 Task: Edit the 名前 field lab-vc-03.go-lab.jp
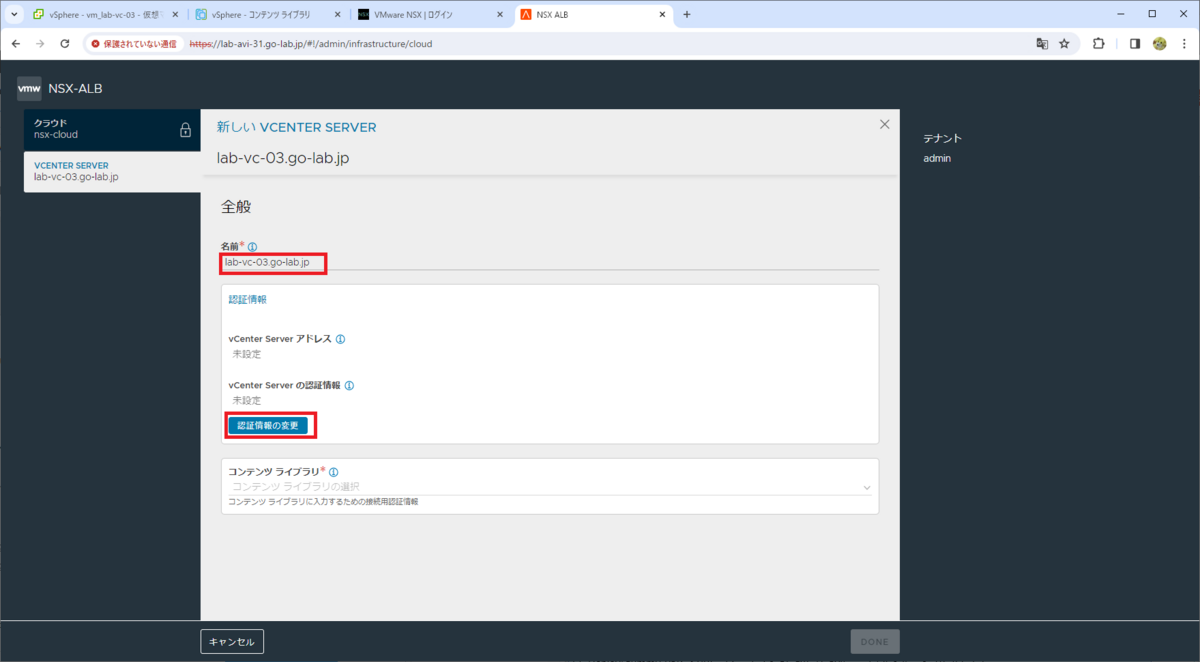[549, 262]
